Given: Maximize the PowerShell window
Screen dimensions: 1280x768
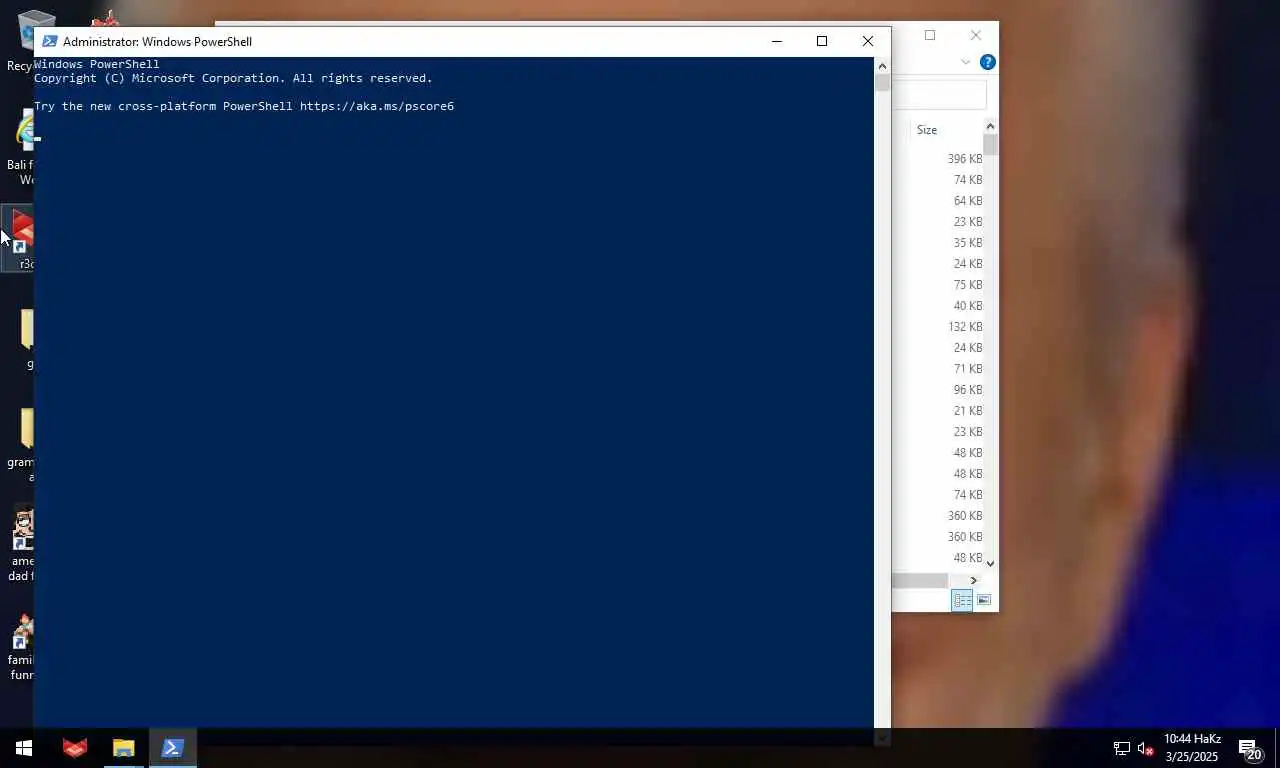Looking at the screenshot, I should click(x=822, y=41).
